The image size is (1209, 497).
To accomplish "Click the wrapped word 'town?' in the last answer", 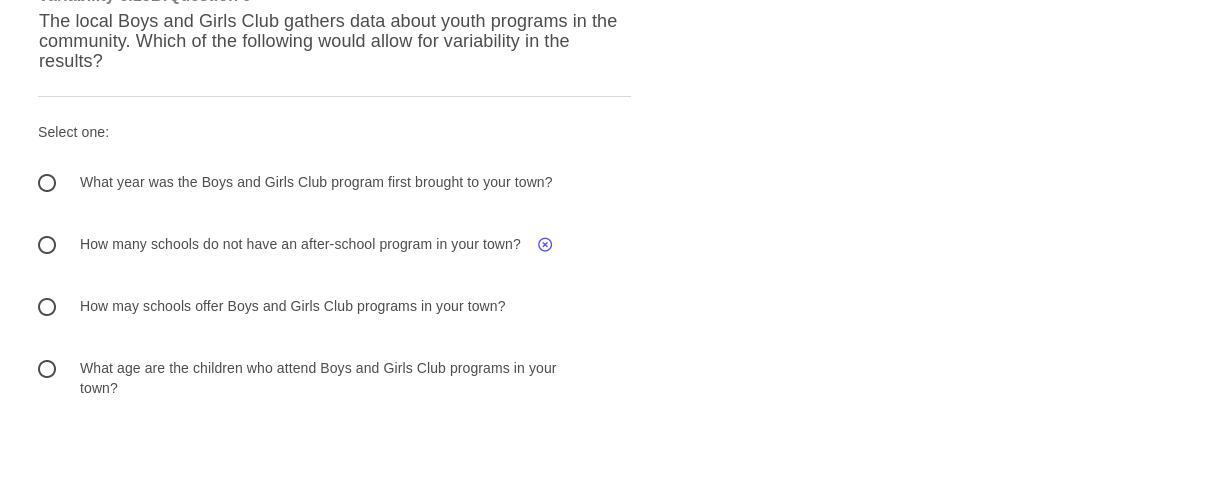I will pos(99,388).
